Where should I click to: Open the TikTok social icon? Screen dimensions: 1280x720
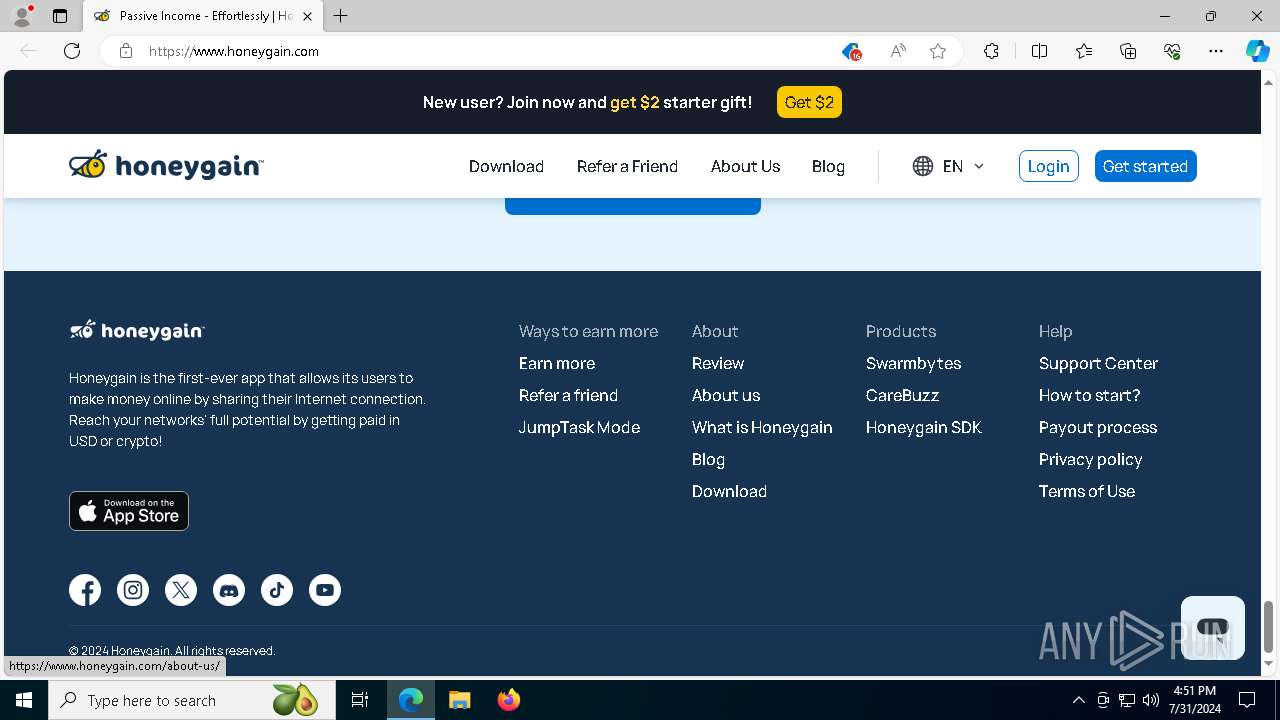(277, 590)
